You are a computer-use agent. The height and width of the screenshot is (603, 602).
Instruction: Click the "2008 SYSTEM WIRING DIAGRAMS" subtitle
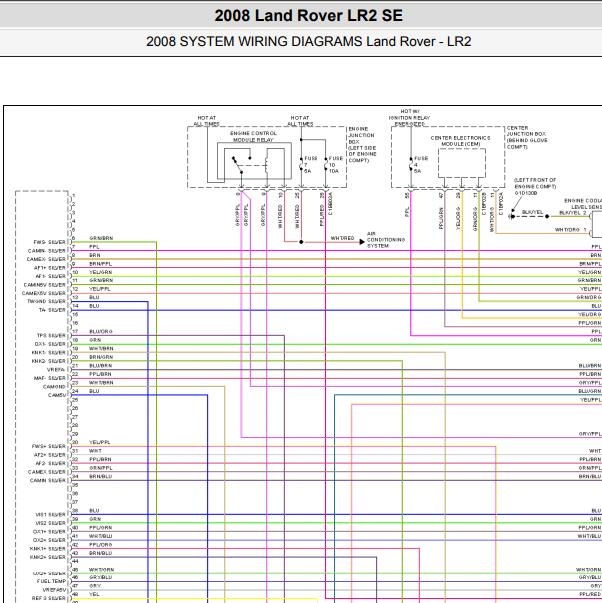click(x=254, y=42)
